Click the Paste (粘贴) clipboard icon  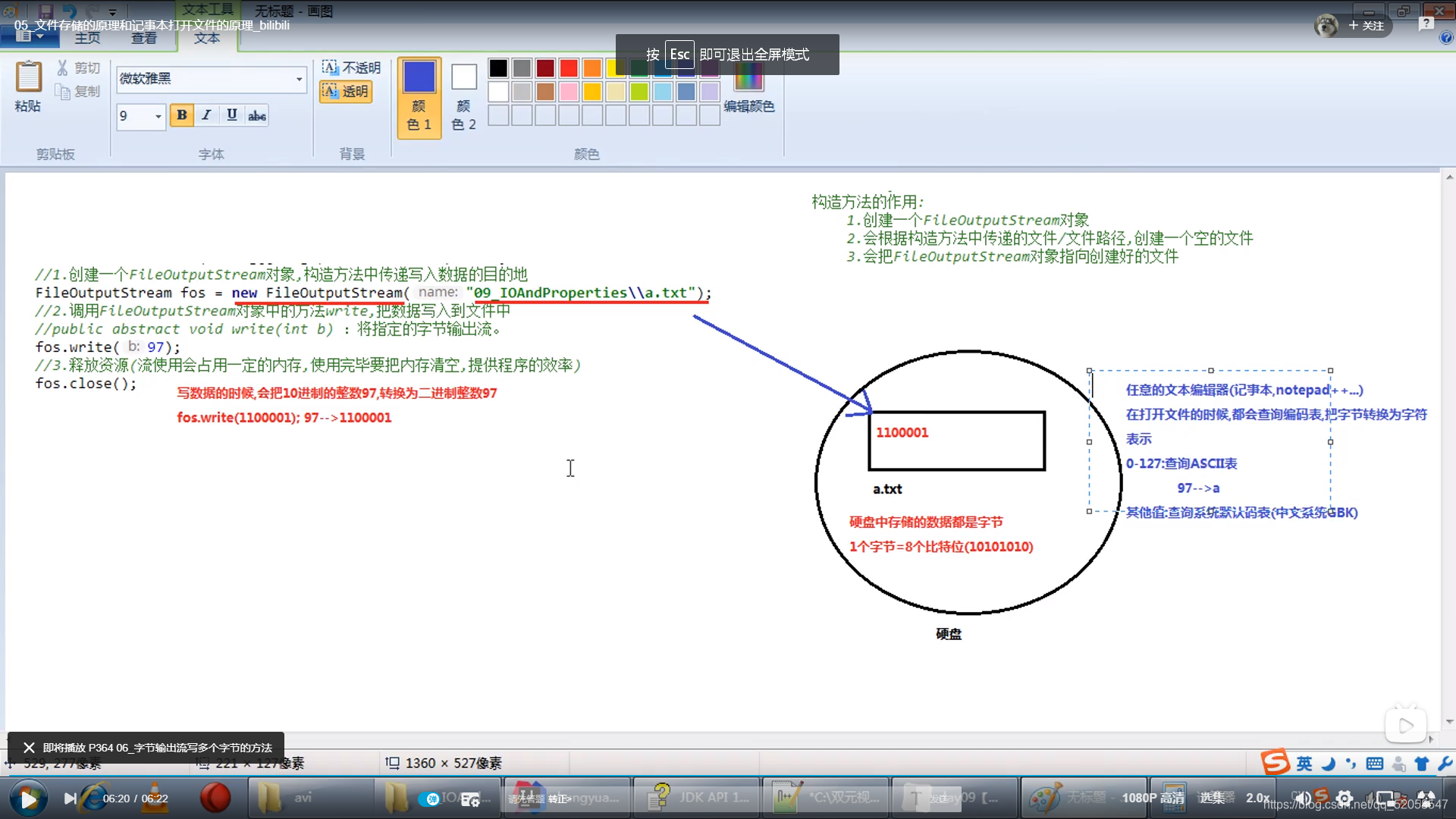pyautogui.click(x=28, y=77)
